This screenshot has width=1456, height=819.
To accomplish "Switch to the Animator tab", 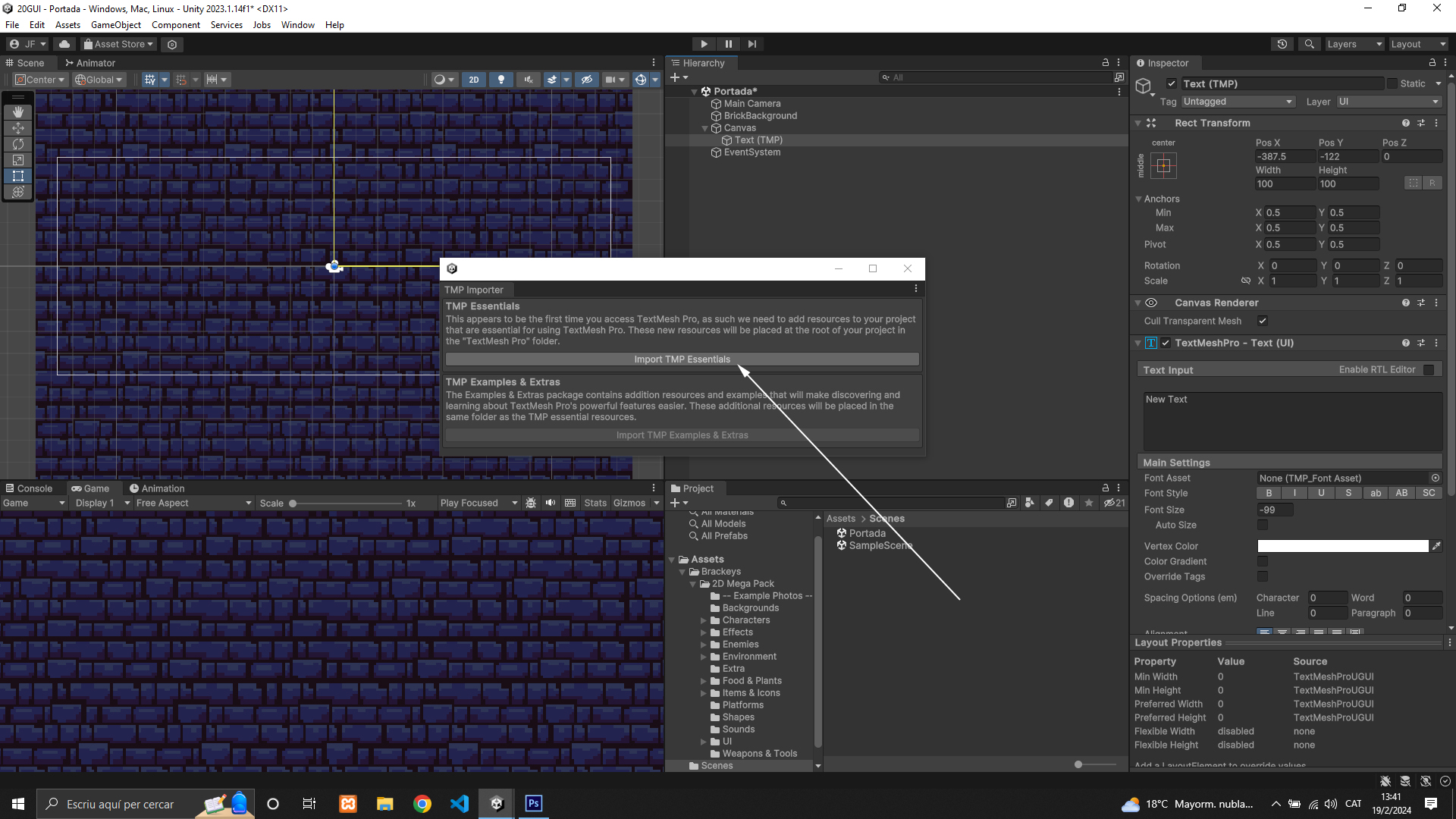I will click(x=89, y=63).
